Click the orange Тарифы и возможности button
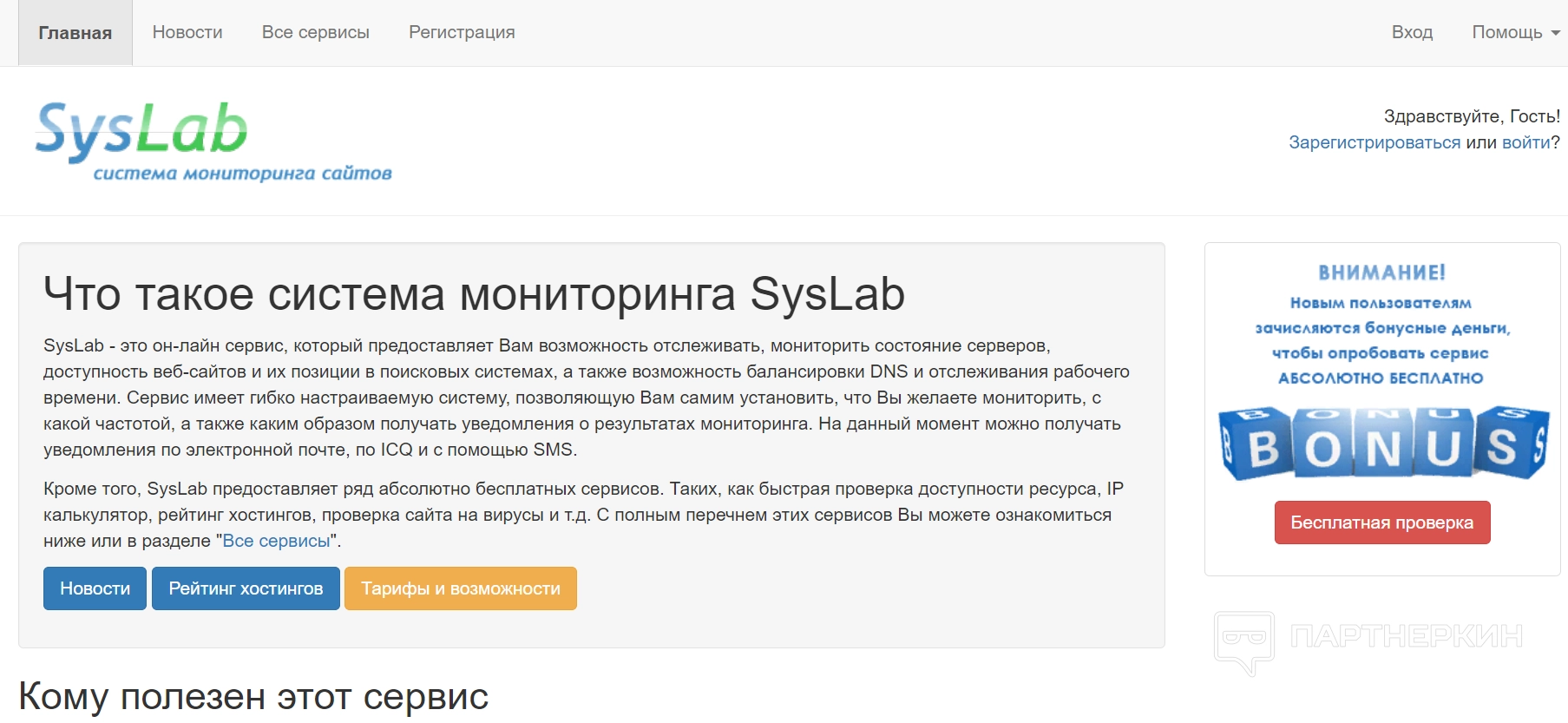This screenshot has width=1568, height=723. pyautogui.click(x=461, y=588)
